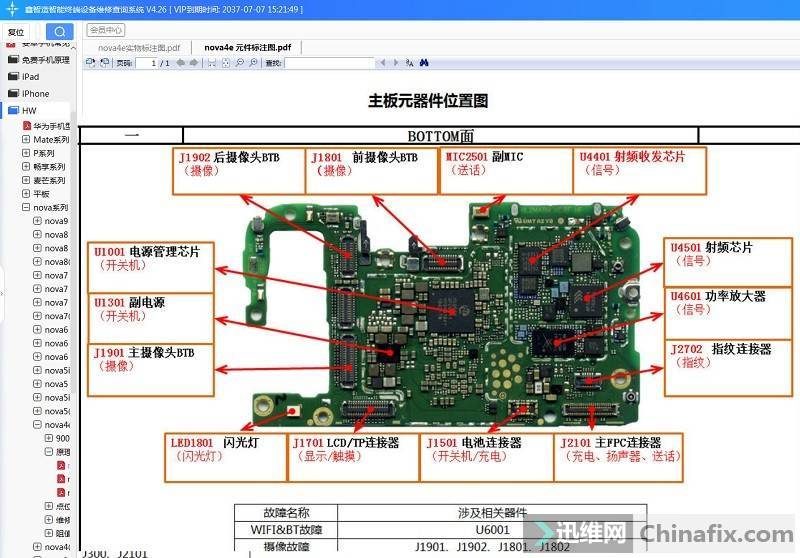Expand the 平板 tree node
Viewport: 800px width, 558px height.
point(26,194)
